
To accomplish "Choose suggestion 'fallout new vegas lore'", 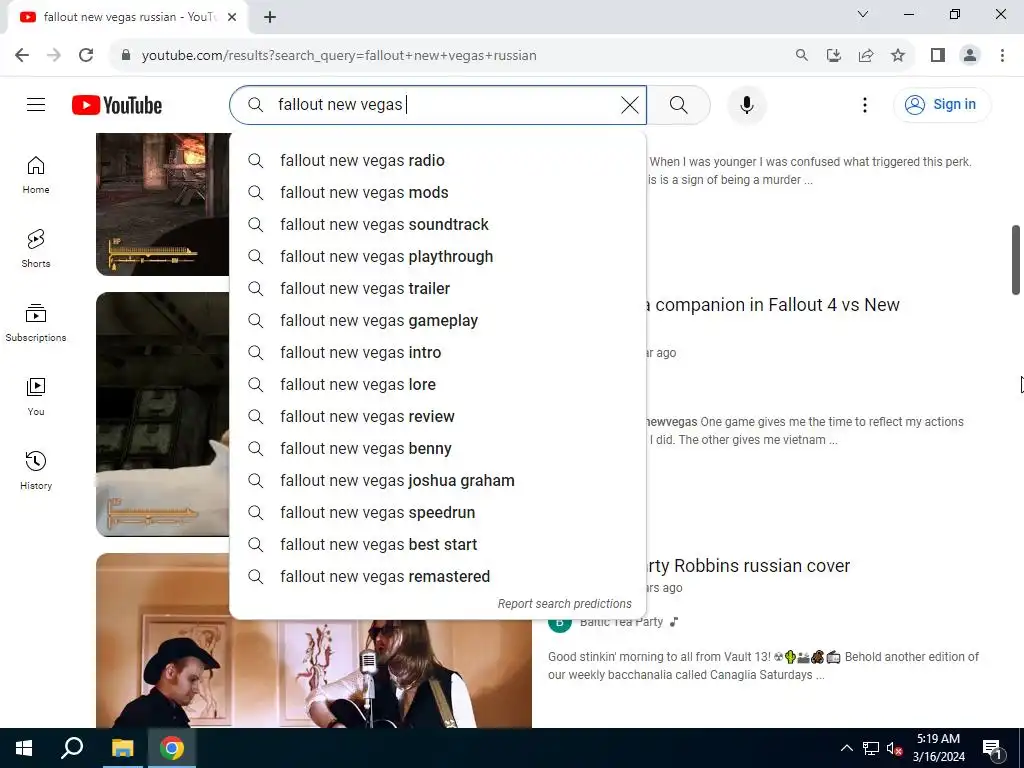I will click(438, 384).
